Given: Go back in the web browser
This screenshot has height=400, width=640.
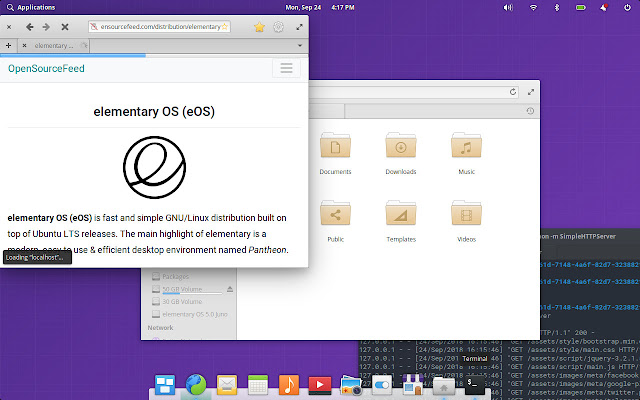Looking at the screenshot, I should point(29,27).
